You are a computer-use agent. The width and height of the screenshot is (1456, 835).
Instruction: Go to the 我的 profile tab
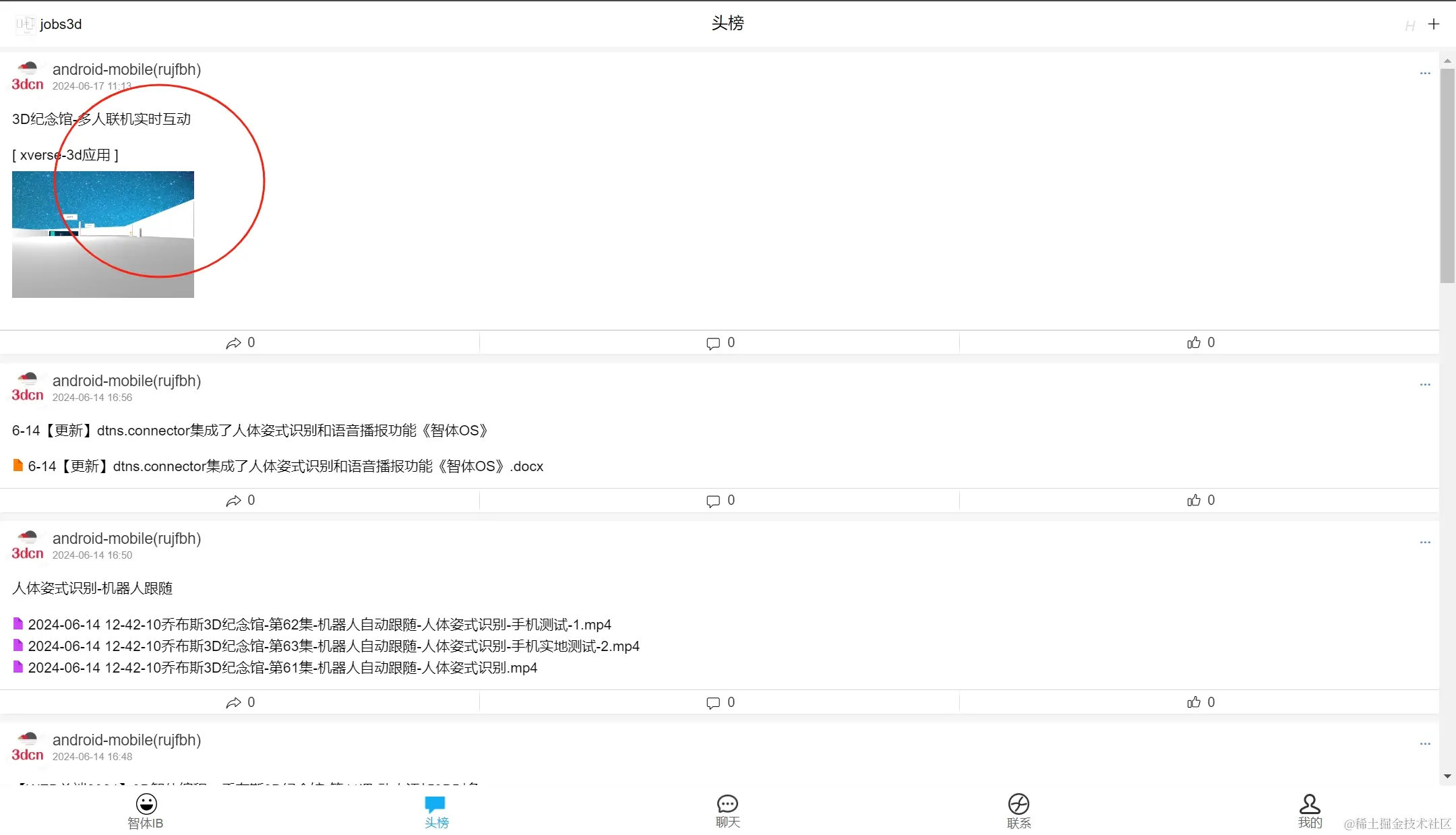tap(1310, 811)
